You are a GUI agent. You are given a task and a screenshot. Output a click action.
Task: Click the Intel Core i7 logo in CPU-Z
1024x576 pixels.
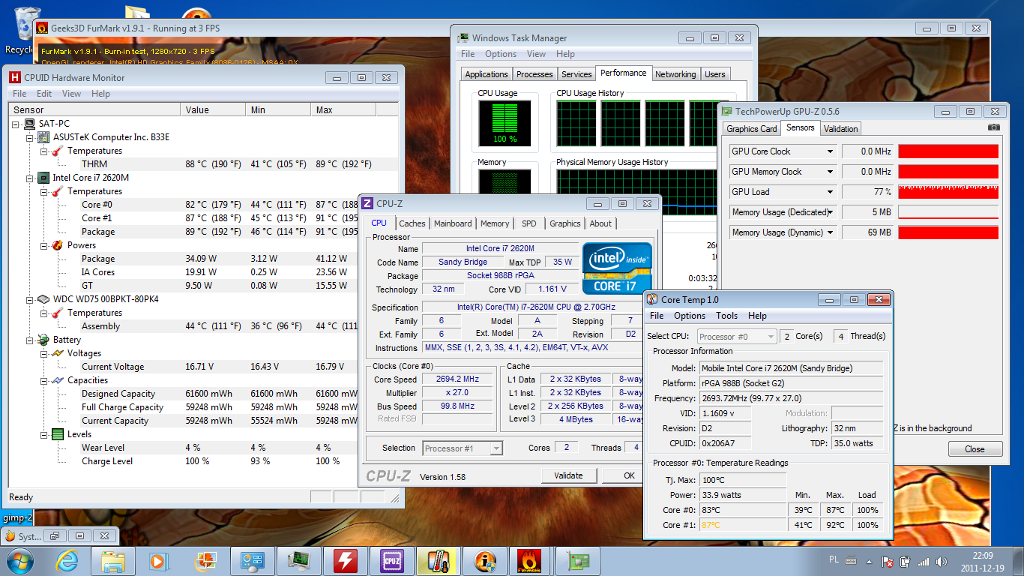click(616, 268)
